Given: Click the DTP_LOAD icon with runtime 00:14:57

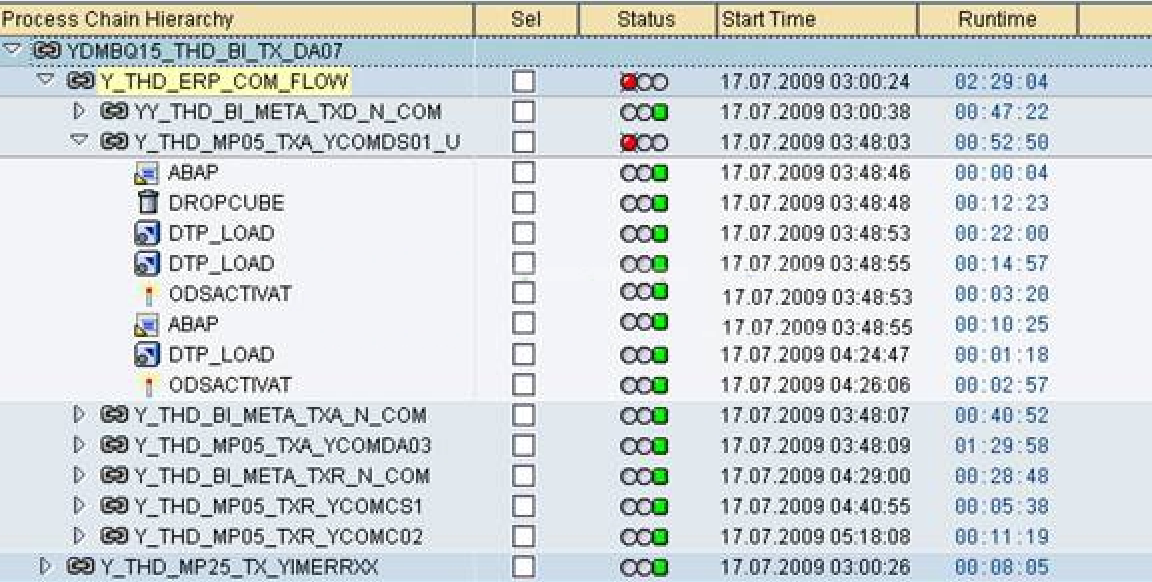Looking at the screenshot, I should (148, 263).
